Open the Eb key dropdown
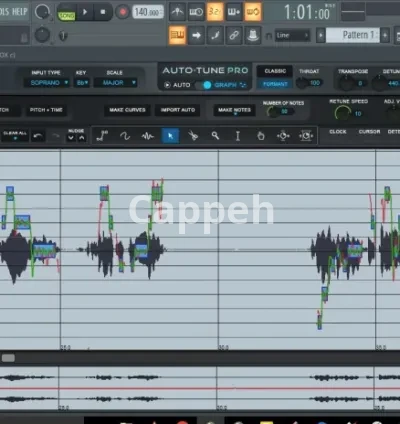This screenshot has height=424, width=400. coord(82,83)
